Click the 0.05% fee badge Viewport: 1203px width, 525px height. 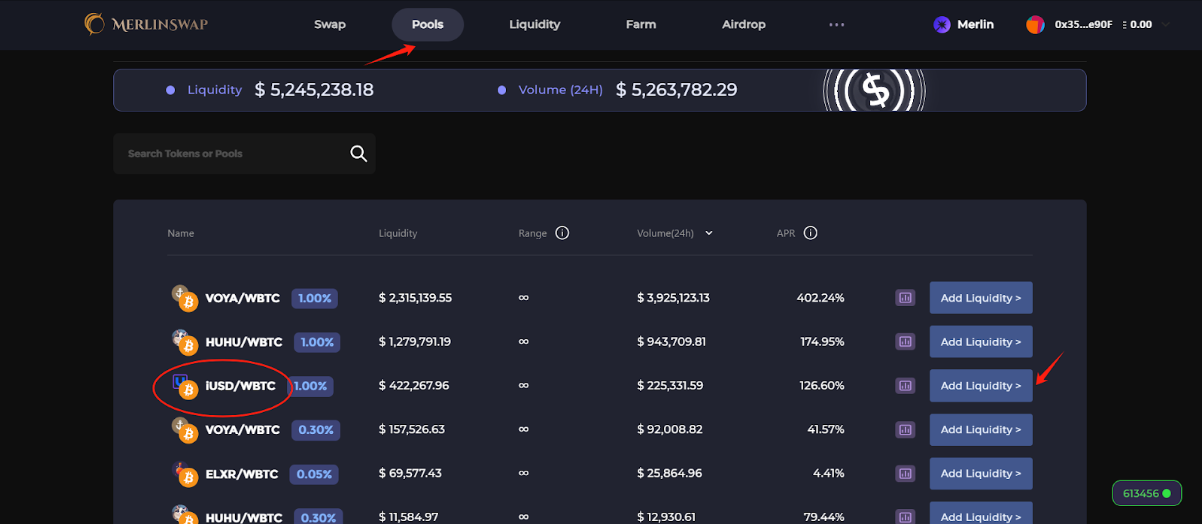click(315, 474)
